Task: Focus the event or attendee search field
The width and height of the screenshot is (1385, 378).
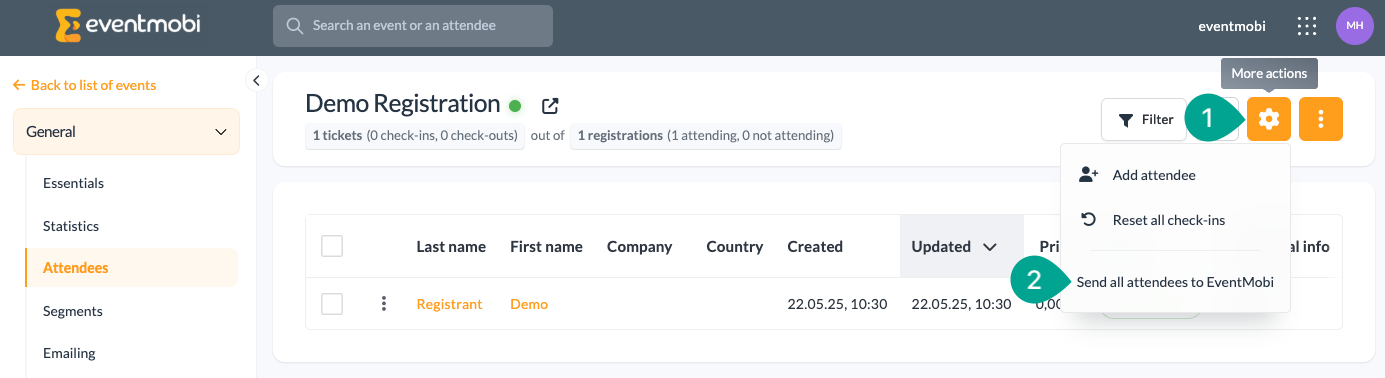Action: point(413,26)
